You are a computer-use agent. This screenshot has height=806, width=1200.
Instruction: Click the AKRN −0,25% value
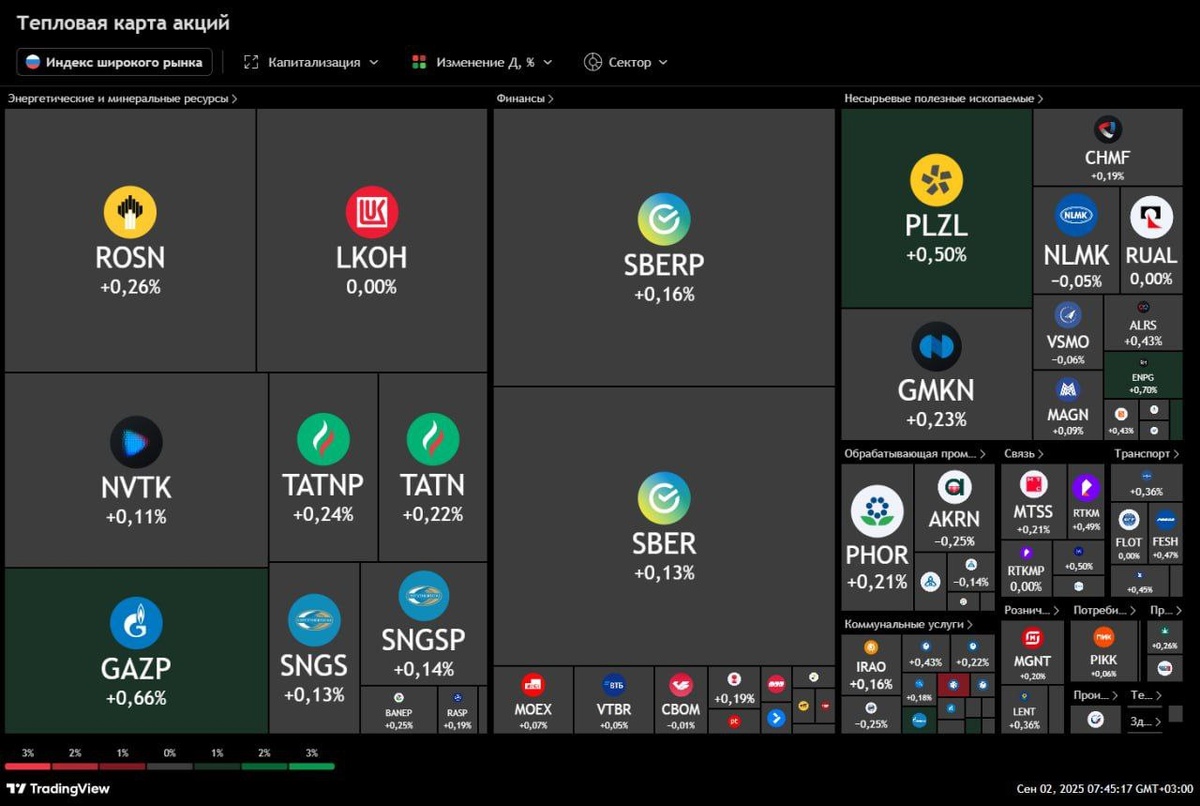(954, 541)
